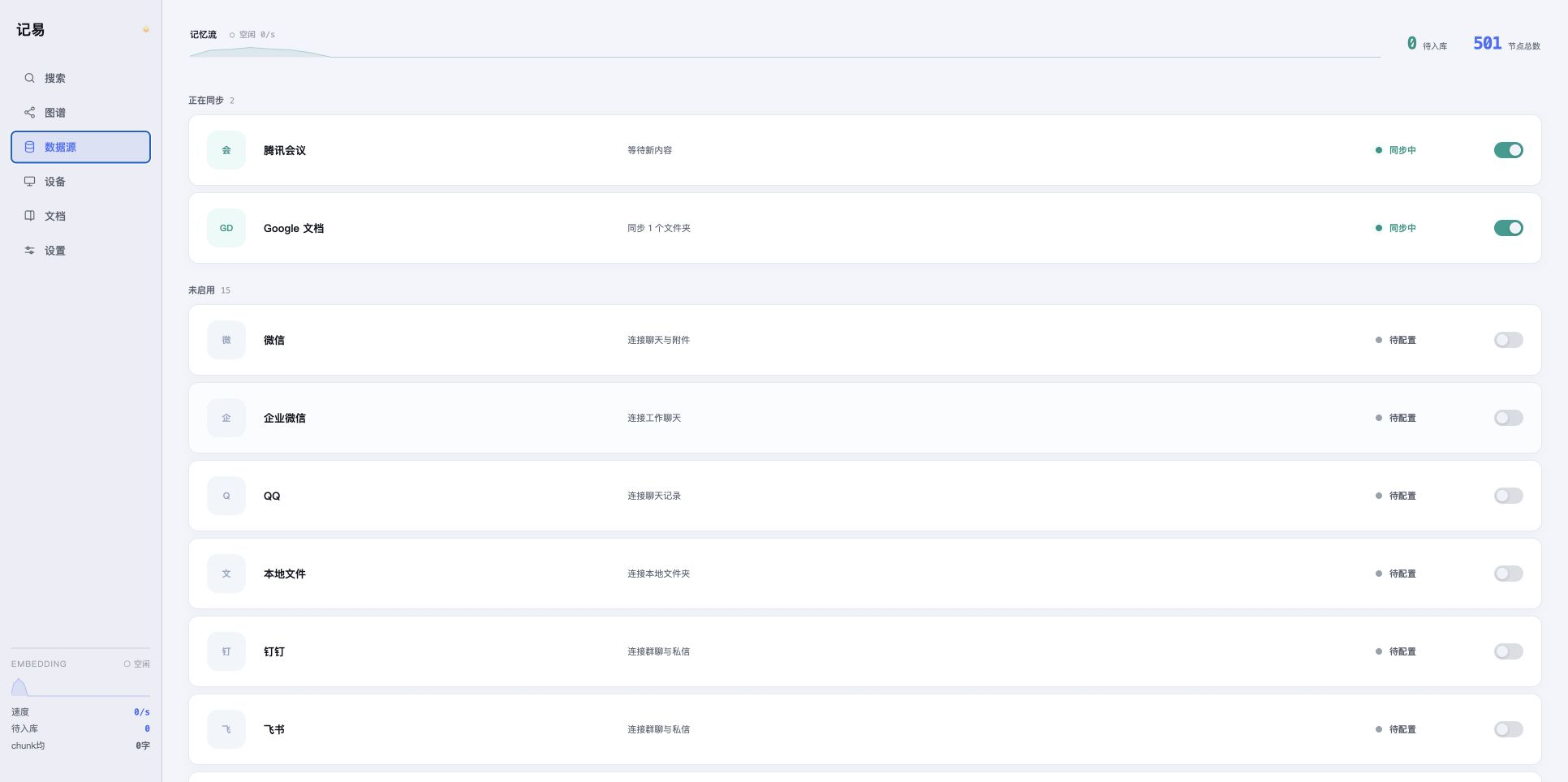Click the 正在同步 section heading

(x=206, y=101)
